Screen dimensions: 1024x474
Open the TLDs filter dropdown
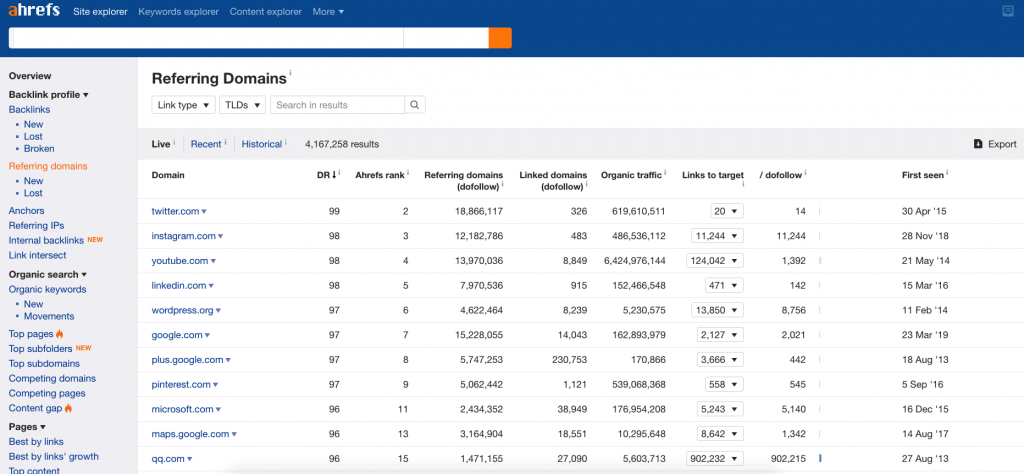243,105
